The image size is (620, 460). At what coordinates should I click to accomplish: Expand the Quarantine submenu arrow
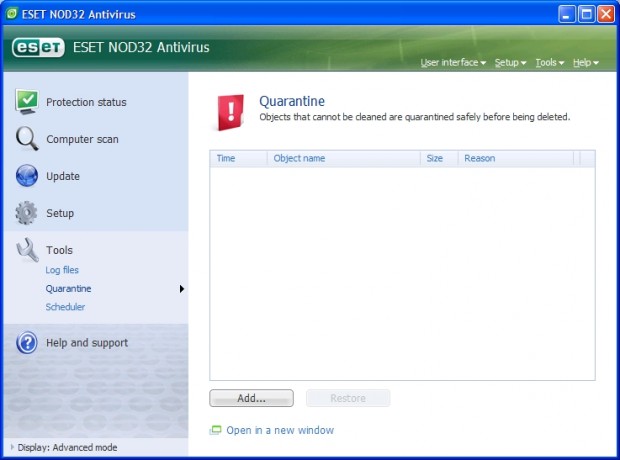(x=181, y=289)
